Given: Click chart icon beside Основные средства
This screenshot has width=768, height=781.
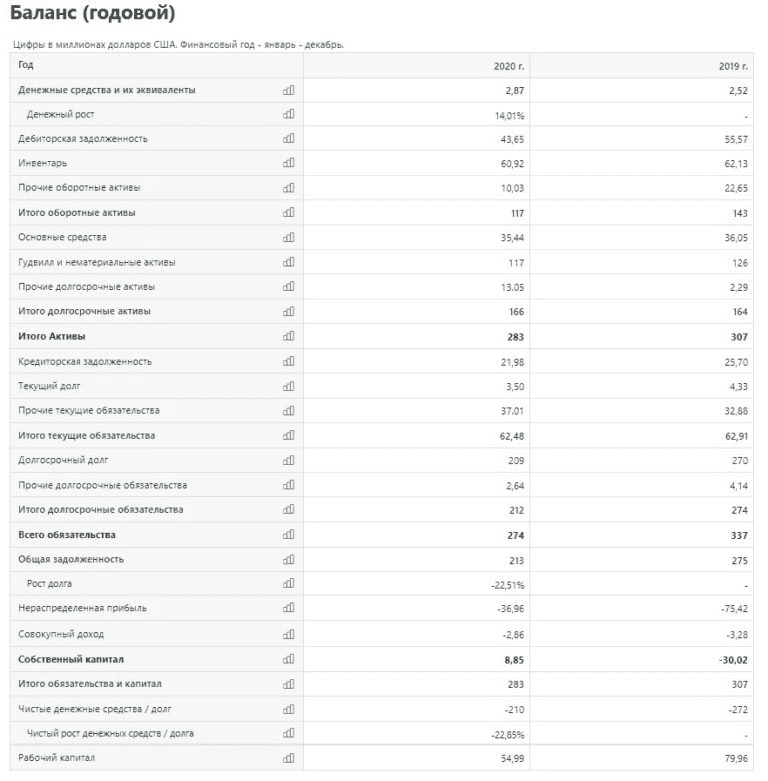Looking at the screenshot, I should click(289, 237).
